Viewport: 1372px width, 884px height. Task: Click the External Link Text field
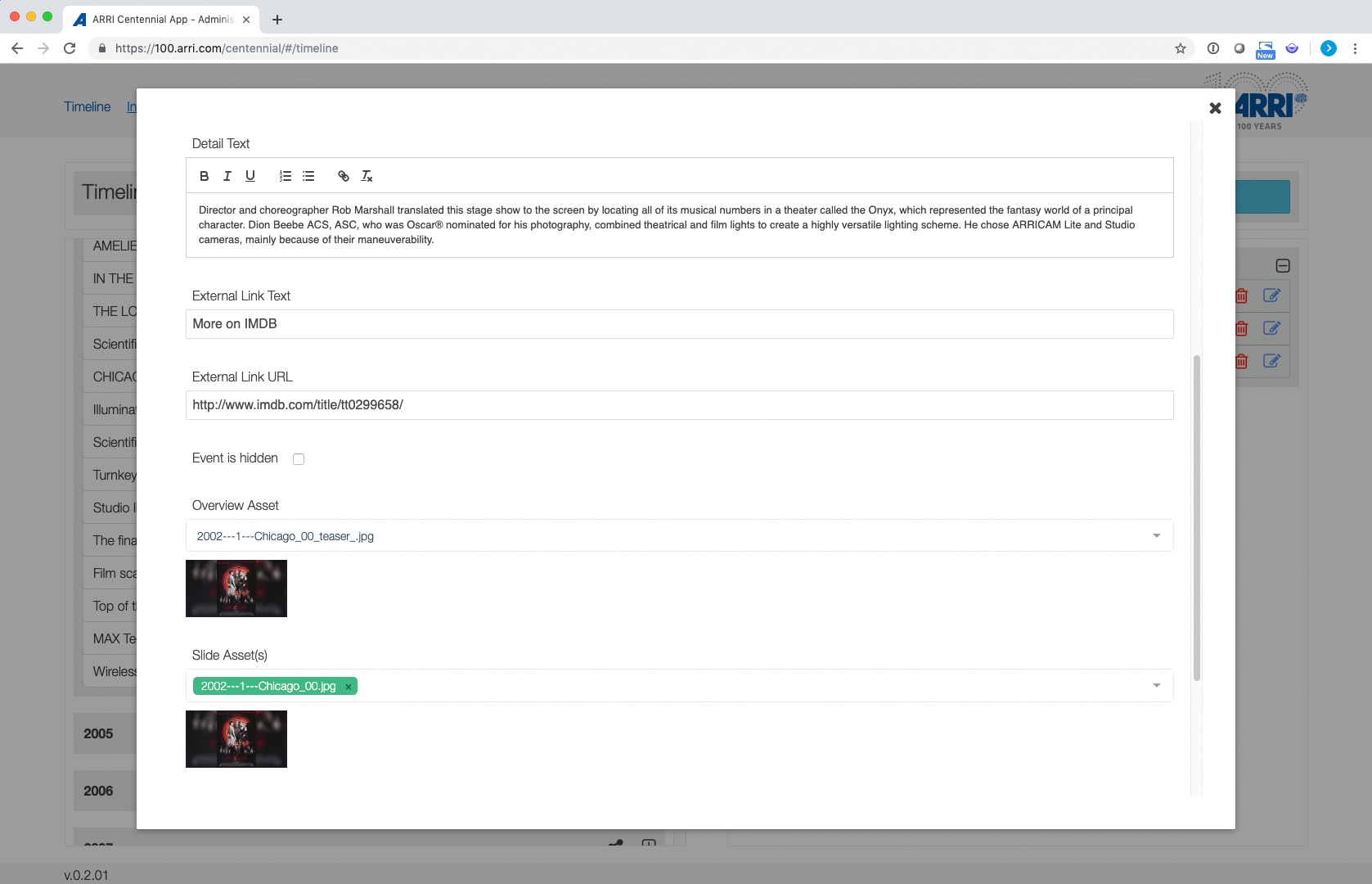(679, 324)
